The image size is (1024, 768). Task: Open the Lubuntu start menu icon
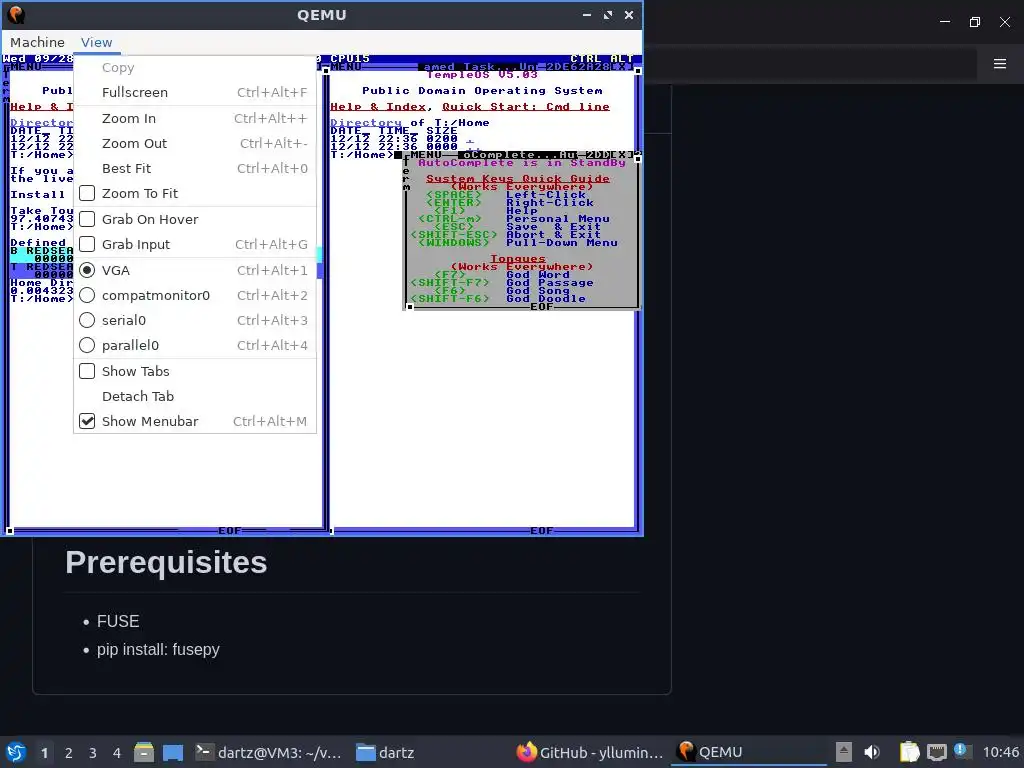[16, 752]
